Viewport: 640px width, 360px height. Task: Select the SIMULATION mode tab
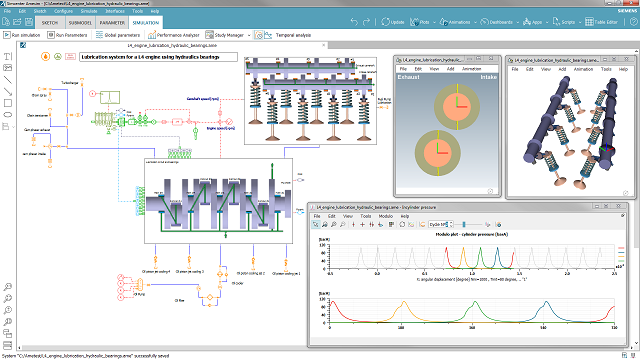pyautogui.click(x=146, y=22)
